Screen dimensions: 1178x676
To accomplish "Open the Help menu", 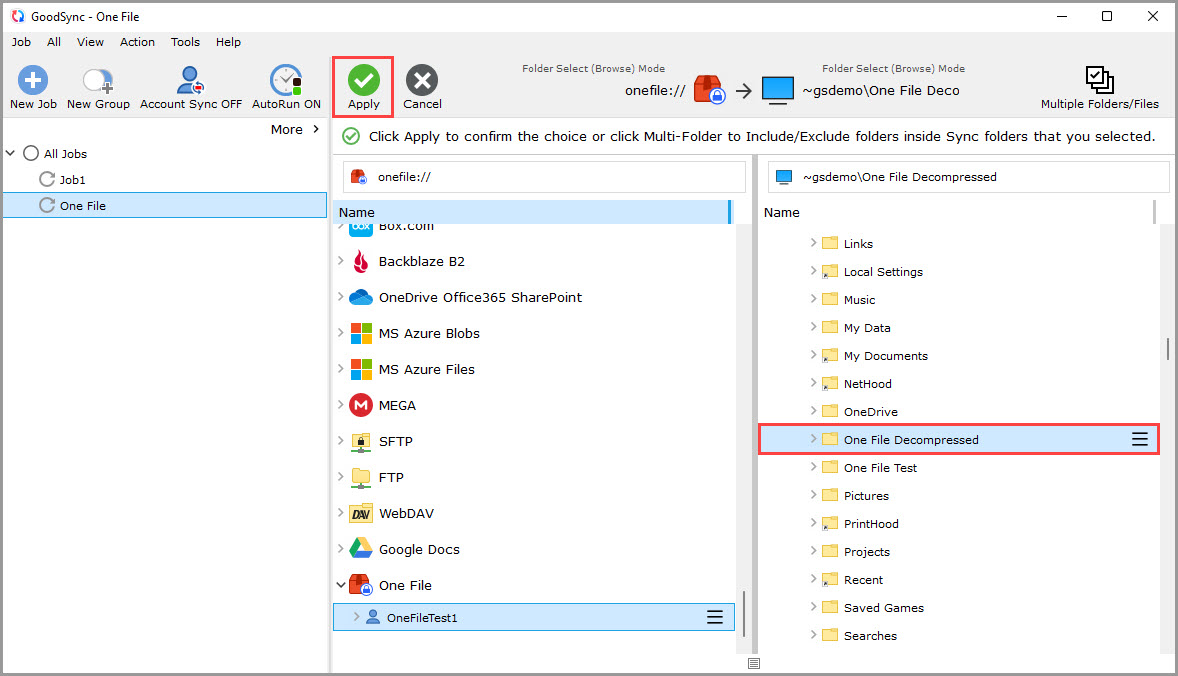I will [x=228, y=42].
